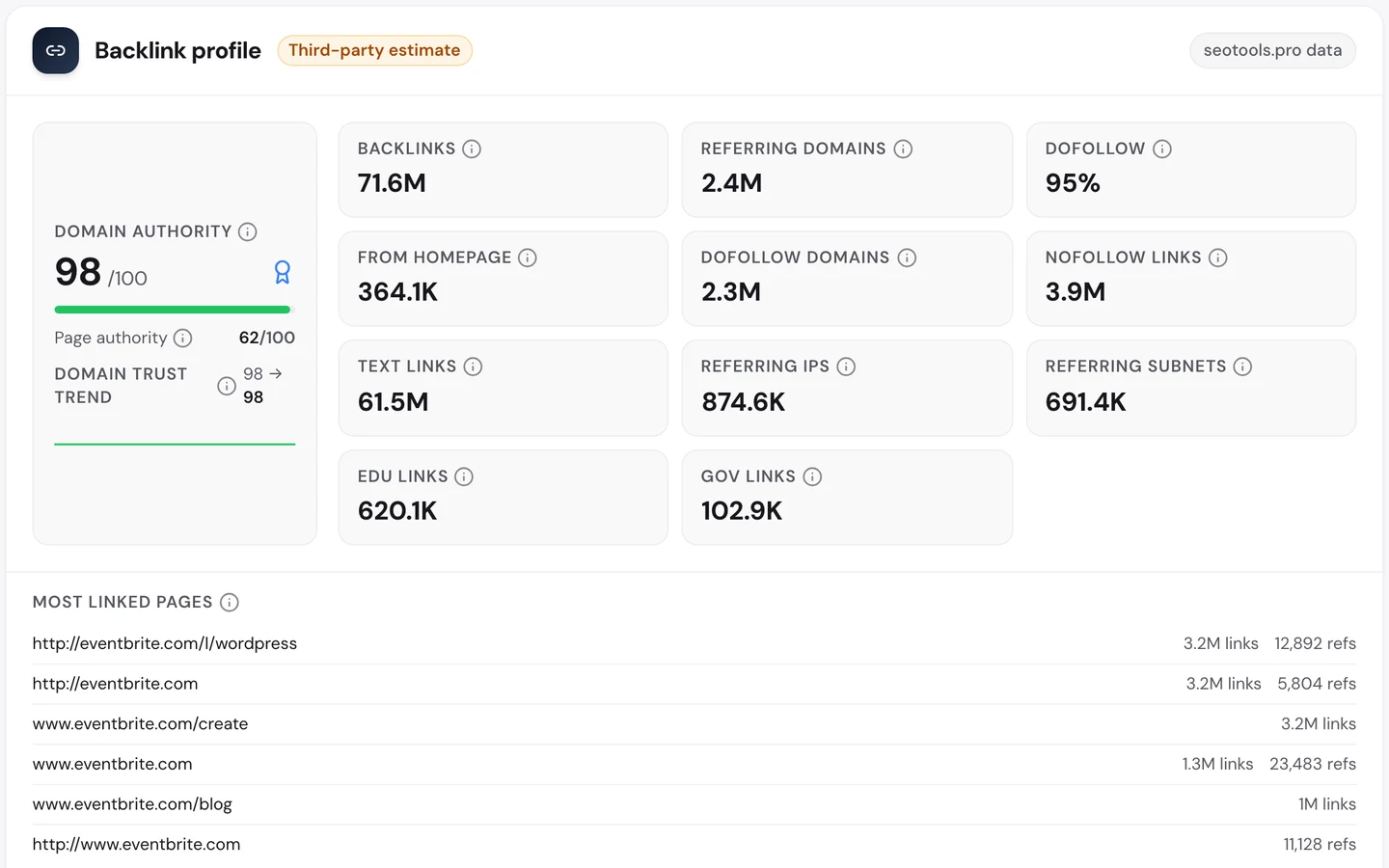
Task: Open www.eventbrite.com/create link
Action: [140, 723]
